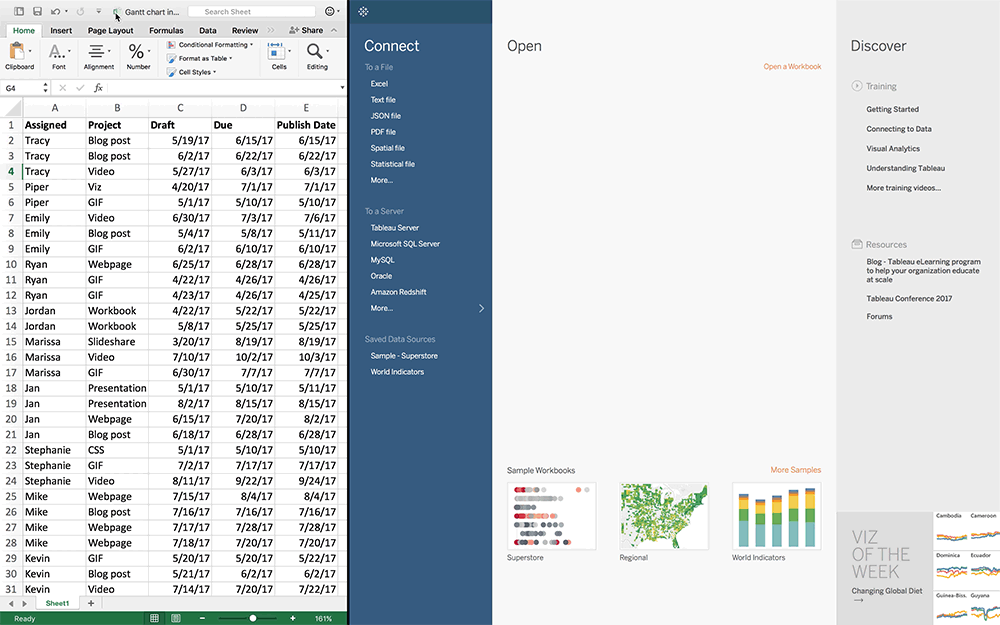Switch to Page Layout view in status bar
Viewport: 1000px width, 625px height.
176,618
